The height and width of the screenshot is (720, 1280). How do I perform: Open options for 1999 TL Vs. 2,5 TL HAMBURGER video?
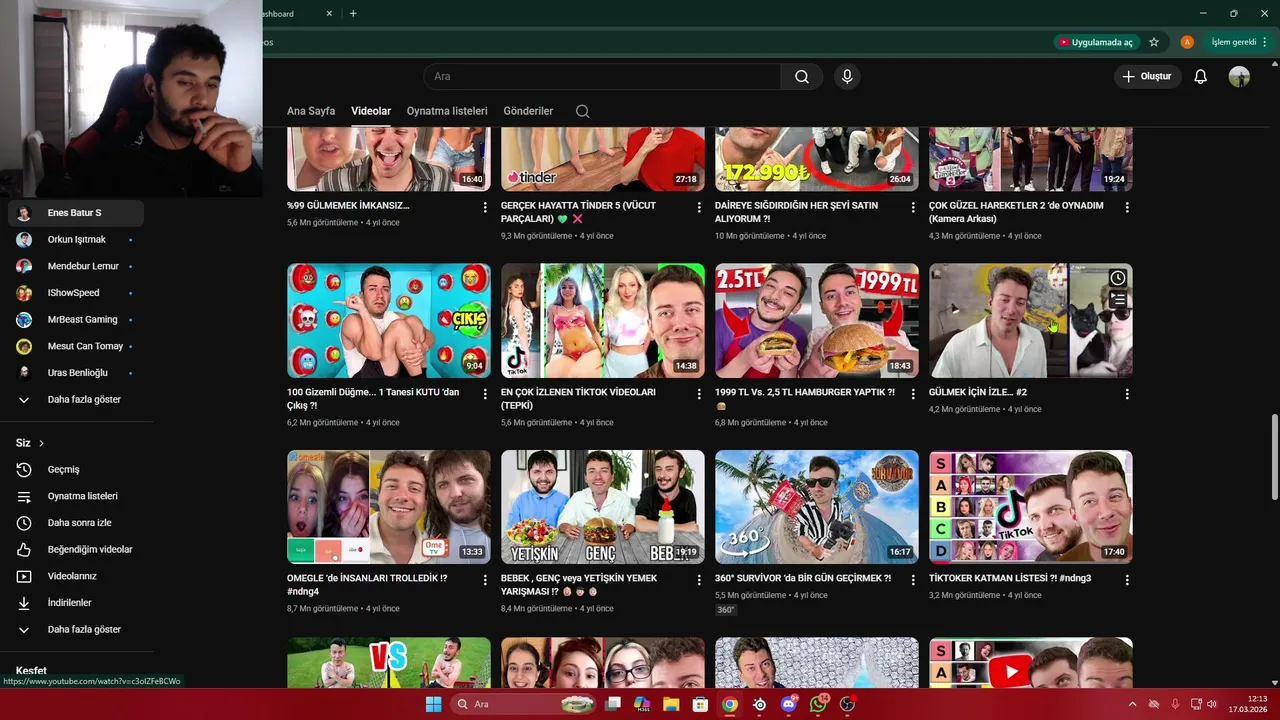[913, 394]
